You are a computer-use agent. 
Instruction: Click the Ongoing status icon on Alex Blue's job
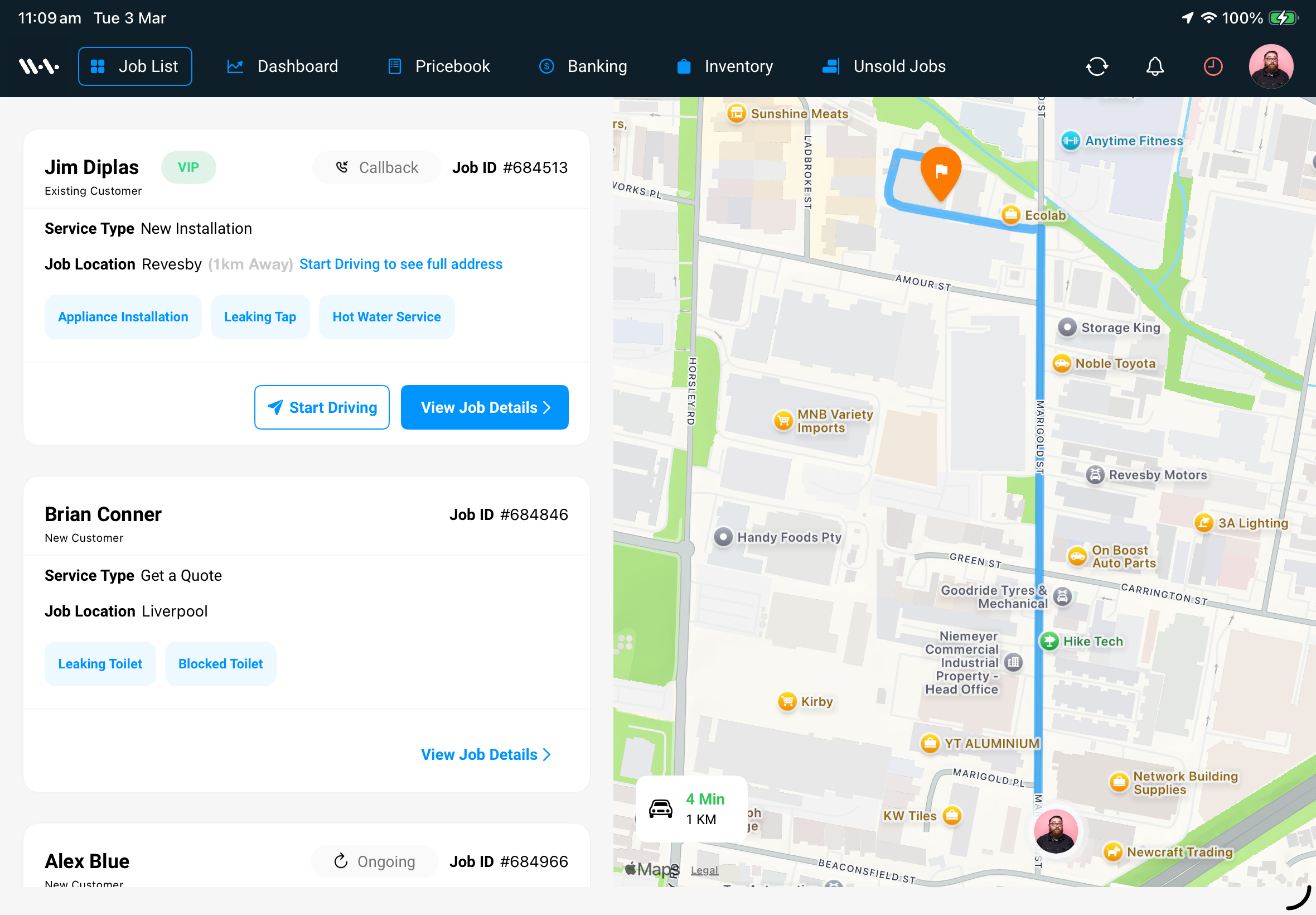click(x=341, y=860)
